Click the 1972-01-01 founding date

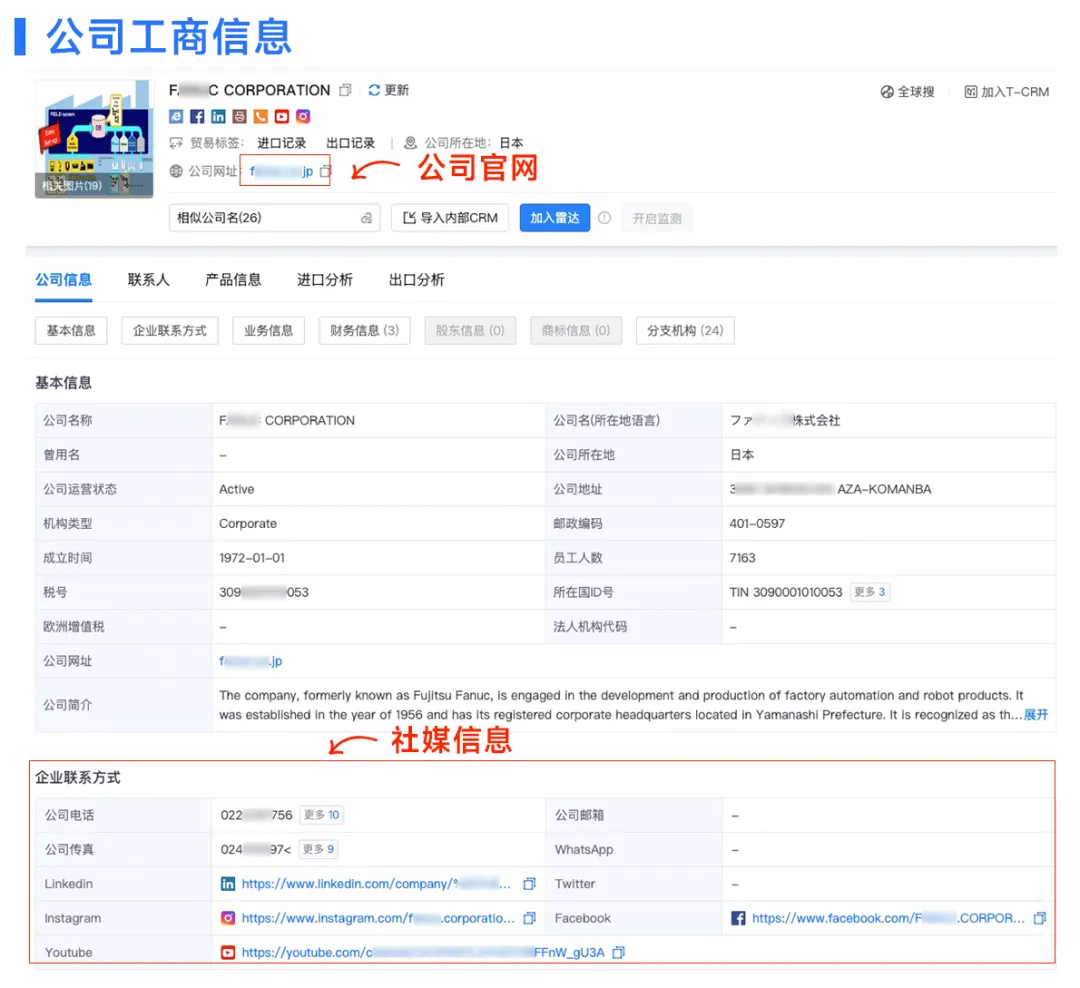(251, 557)
